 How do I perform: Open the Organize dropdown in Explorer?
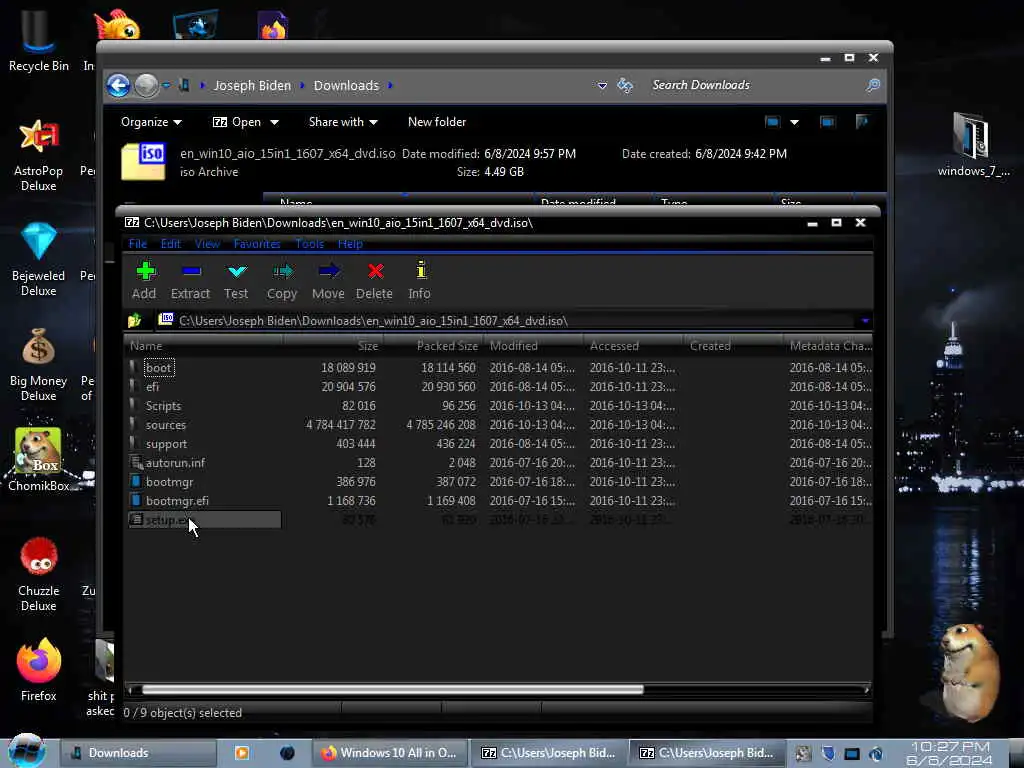[151, 122]
